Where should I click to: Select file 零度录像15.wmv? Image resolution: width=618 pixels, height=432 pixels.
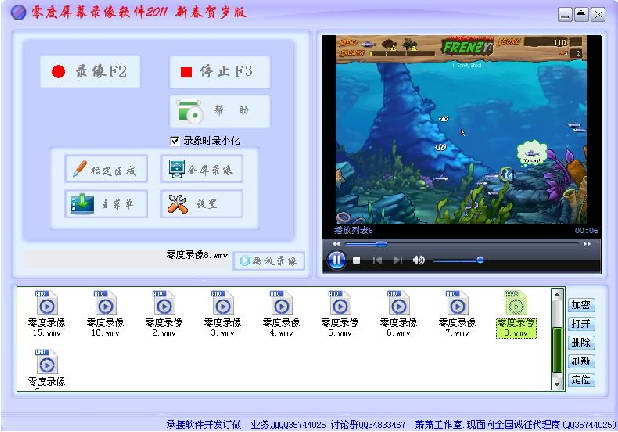(x=47, y=314)
